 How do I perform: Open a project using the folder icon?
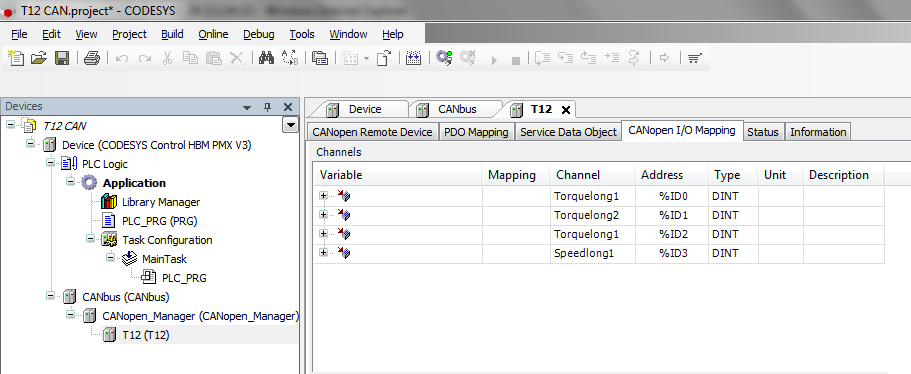pyautogui.click(x=38, y=58)
